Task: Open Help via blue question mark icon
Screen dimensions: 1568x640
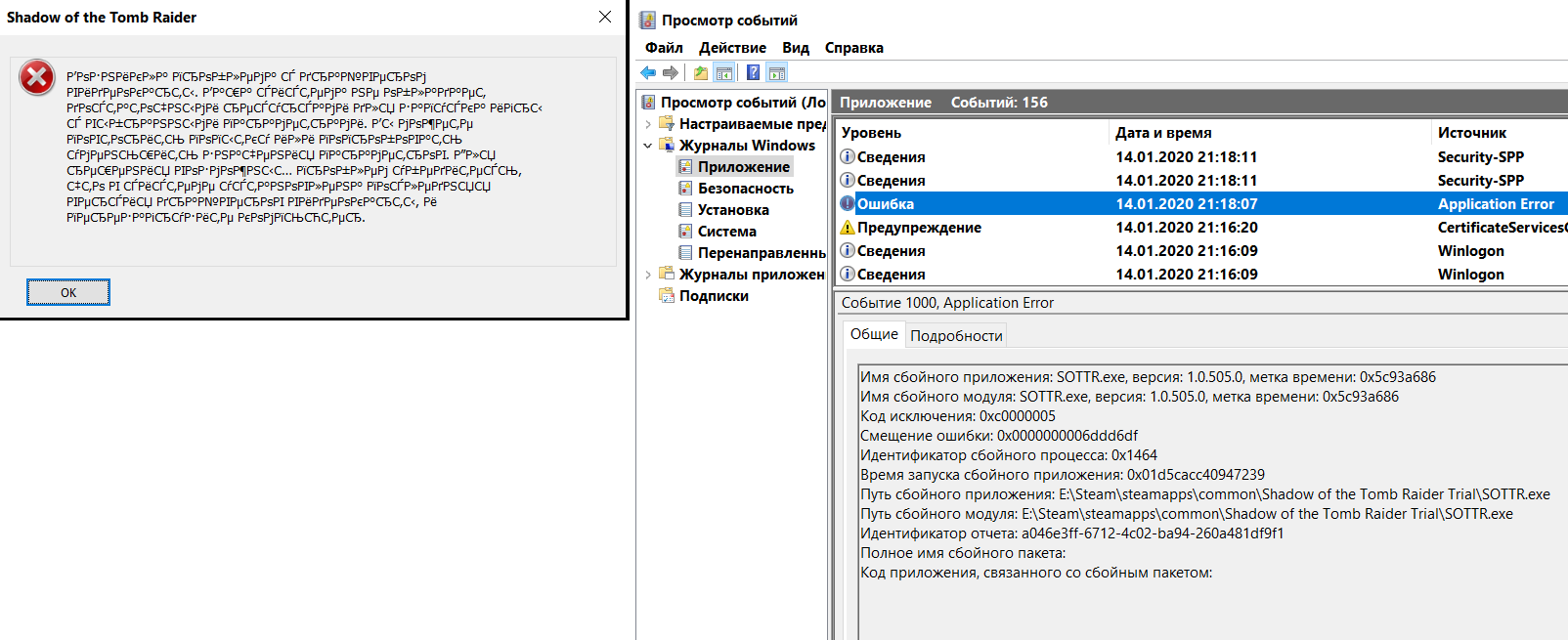Action: pos(754,73)
